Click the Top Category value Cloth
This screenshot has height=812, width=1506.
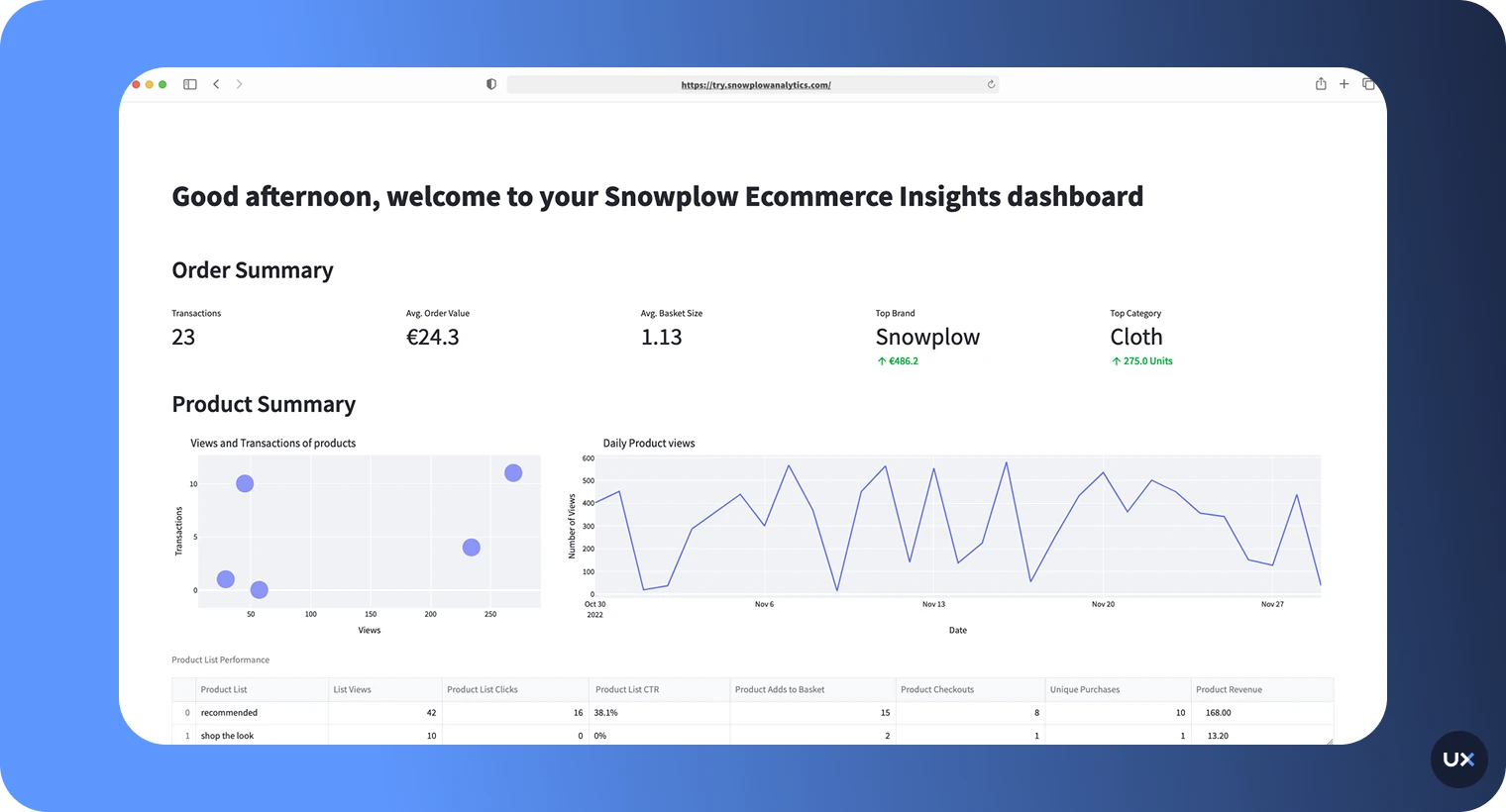pyautogui.click(x=1136, y=338)
